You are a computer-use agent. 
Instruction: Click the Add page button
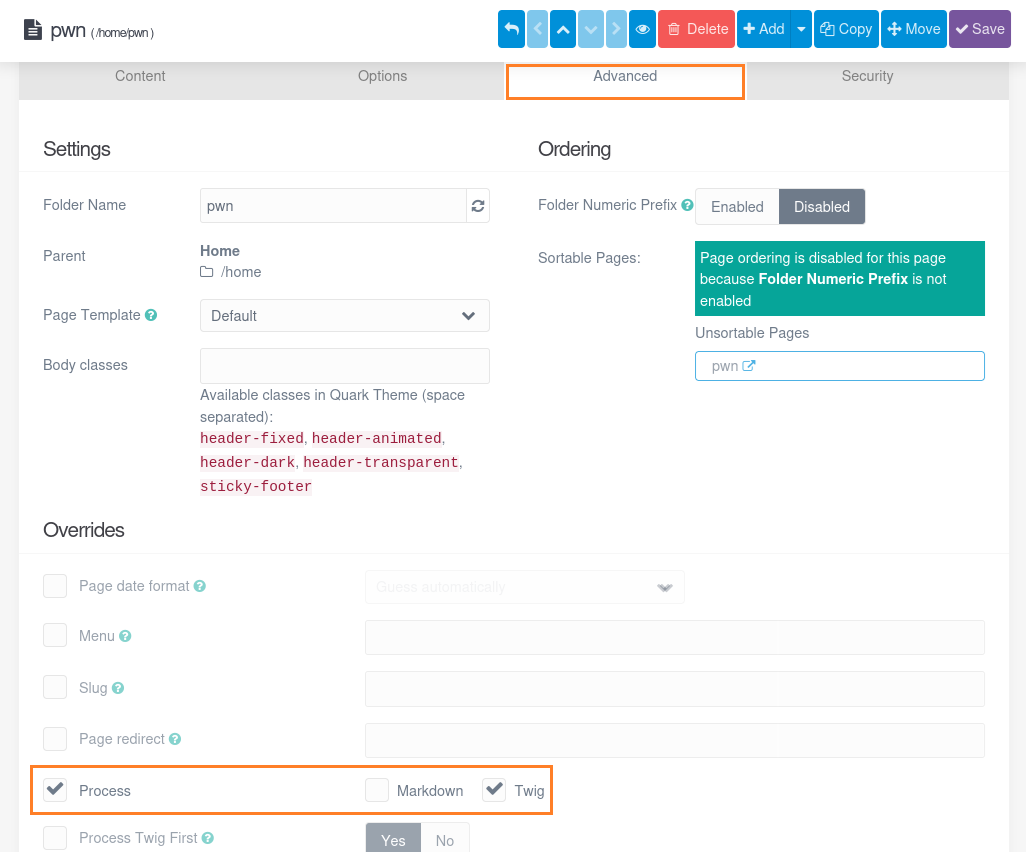pyautogui.click(x=764, y=29)
